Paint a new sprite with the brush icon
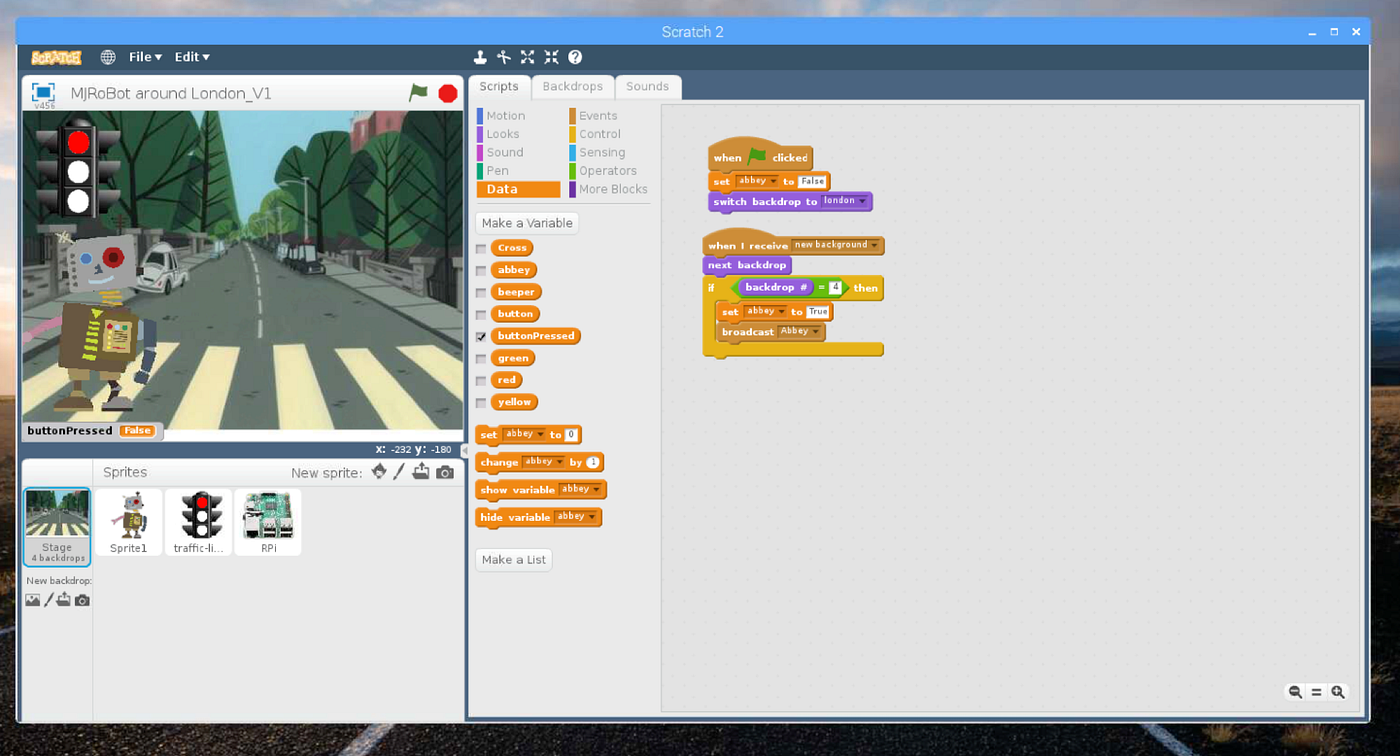 tap(398, 471)
